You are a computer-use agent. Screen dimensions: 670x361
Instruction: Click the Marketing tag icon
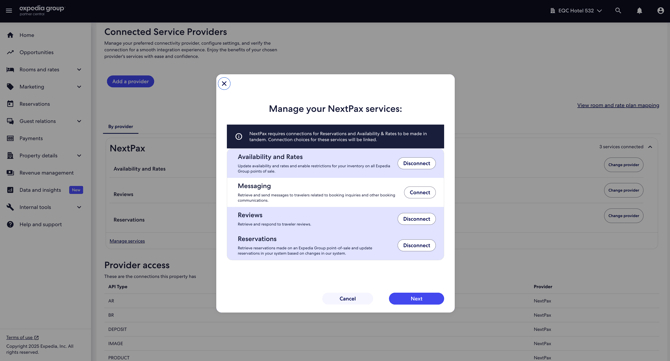(x=10, y=87)
